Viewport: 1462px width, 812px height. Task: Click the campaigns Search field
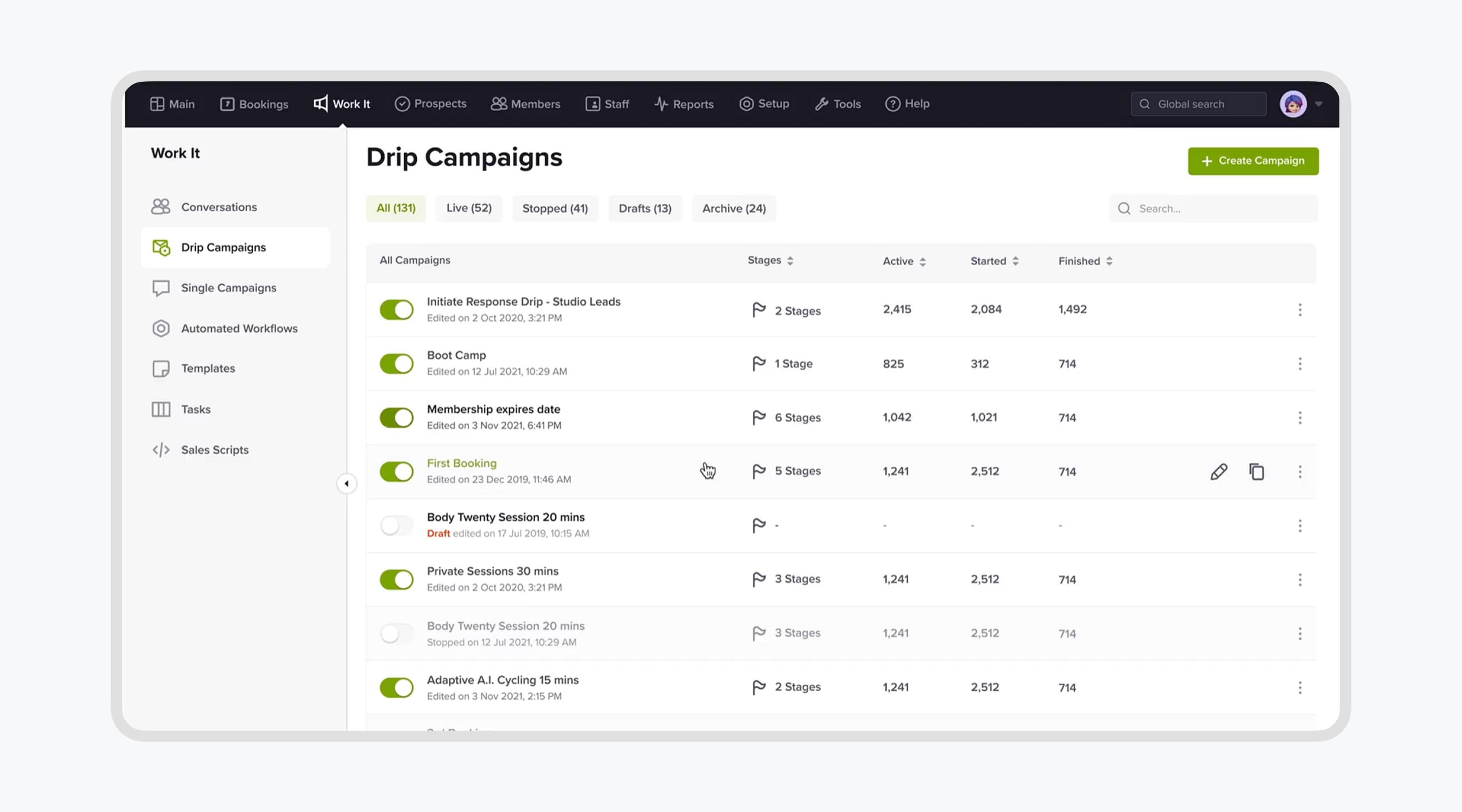pyautogui.click(x=1213, y=208)
